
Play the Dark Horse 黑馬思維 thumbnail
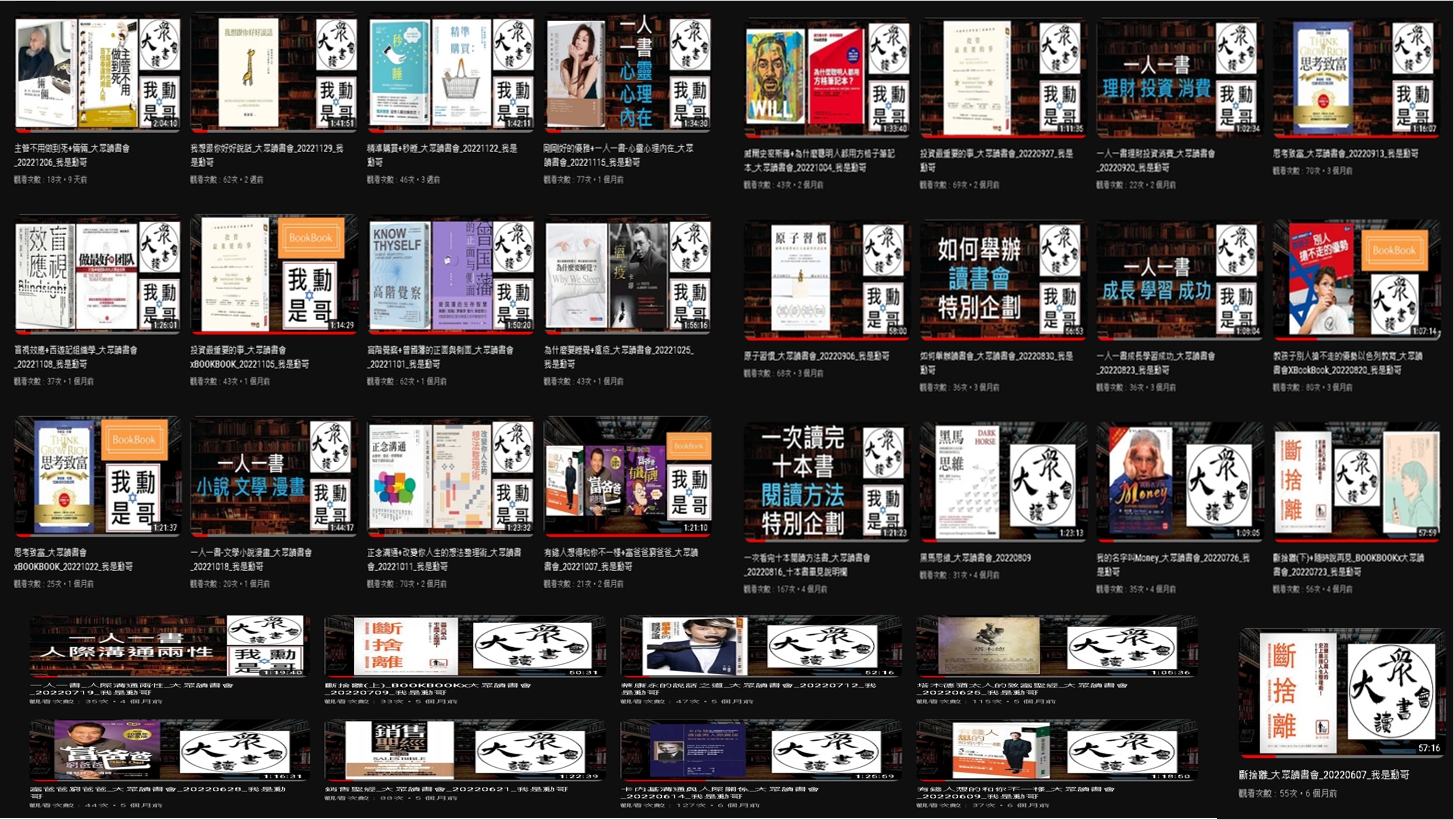tap(1003, 481)
